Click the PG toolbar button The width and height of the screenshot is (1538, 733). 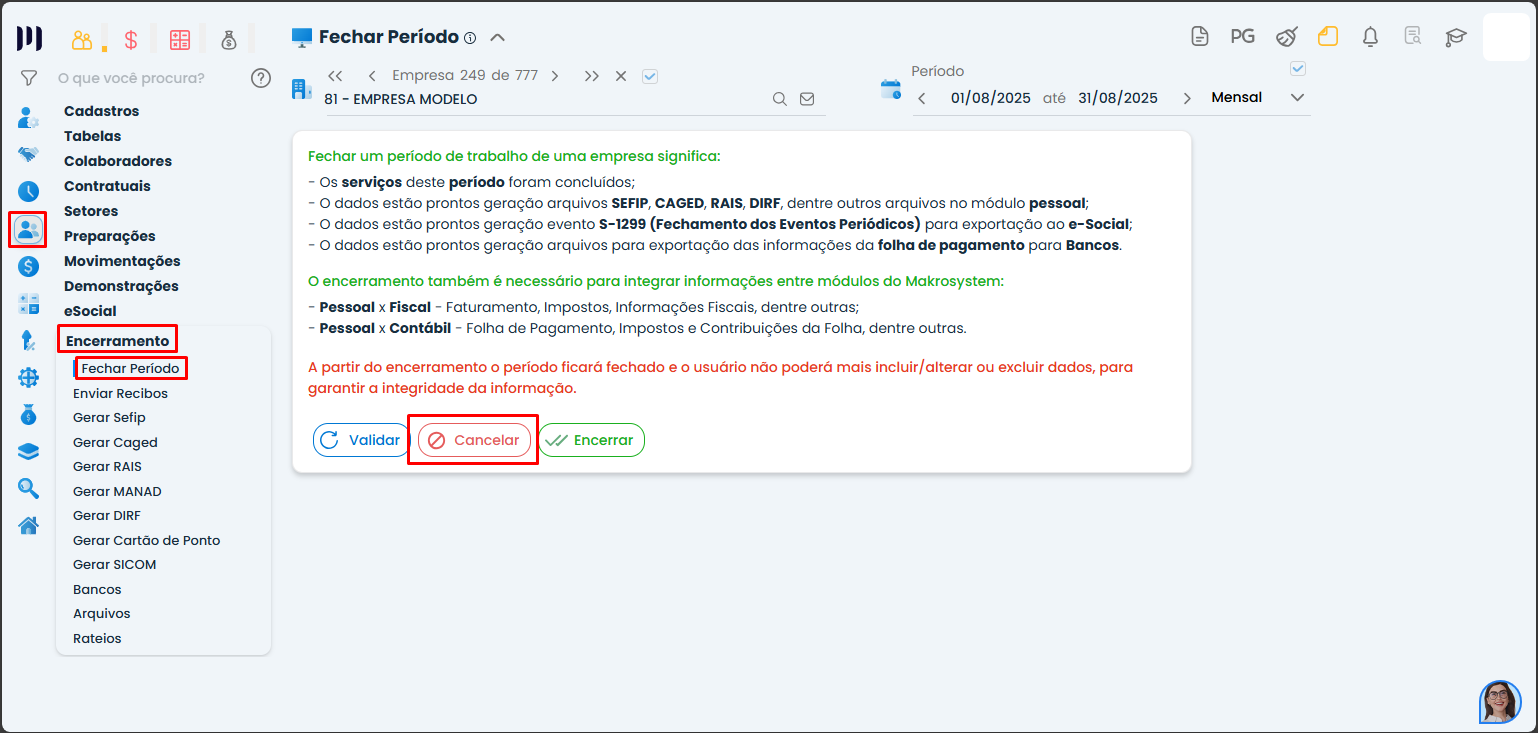[x=1243, y=37]
